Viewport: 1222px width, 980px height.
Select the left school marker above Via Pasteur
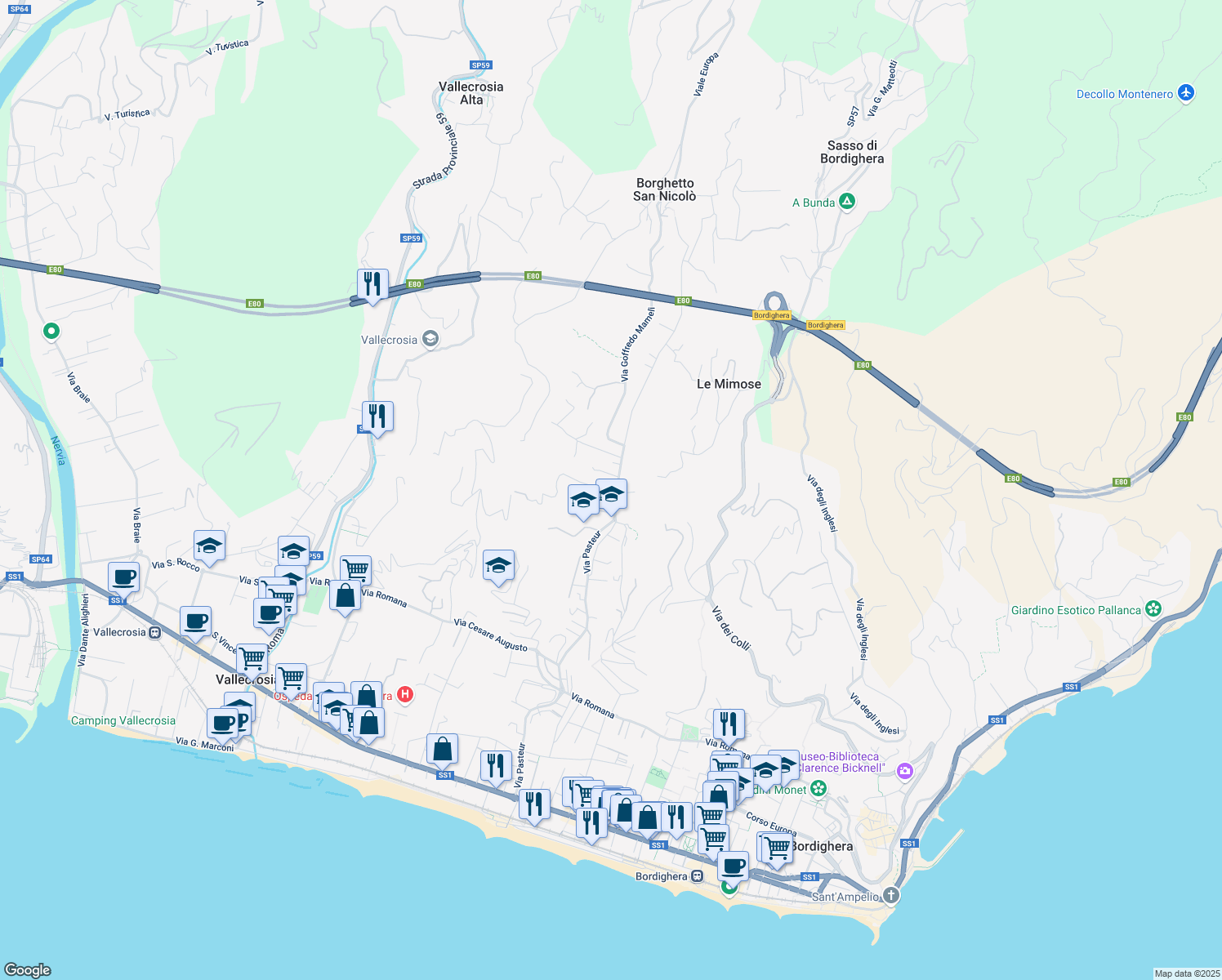point(583,501)
